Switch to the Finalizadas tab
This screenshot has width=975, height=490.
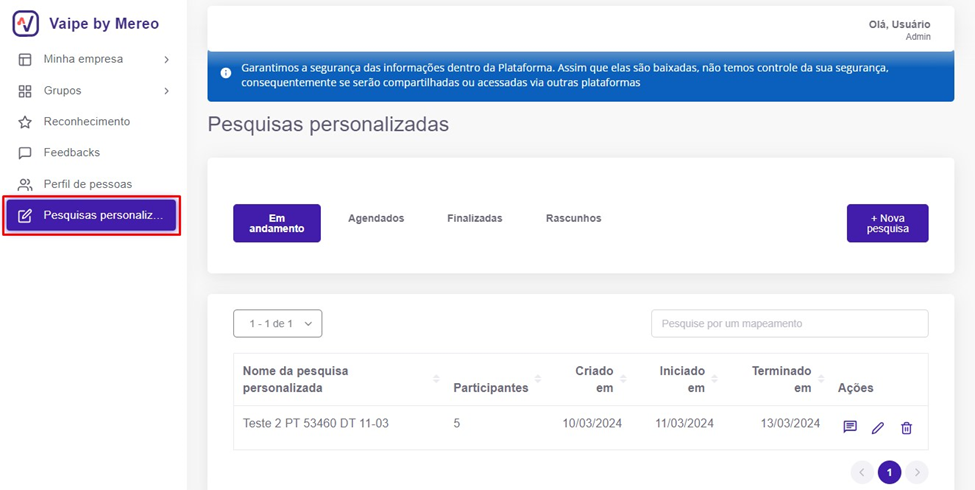[474, 218]
